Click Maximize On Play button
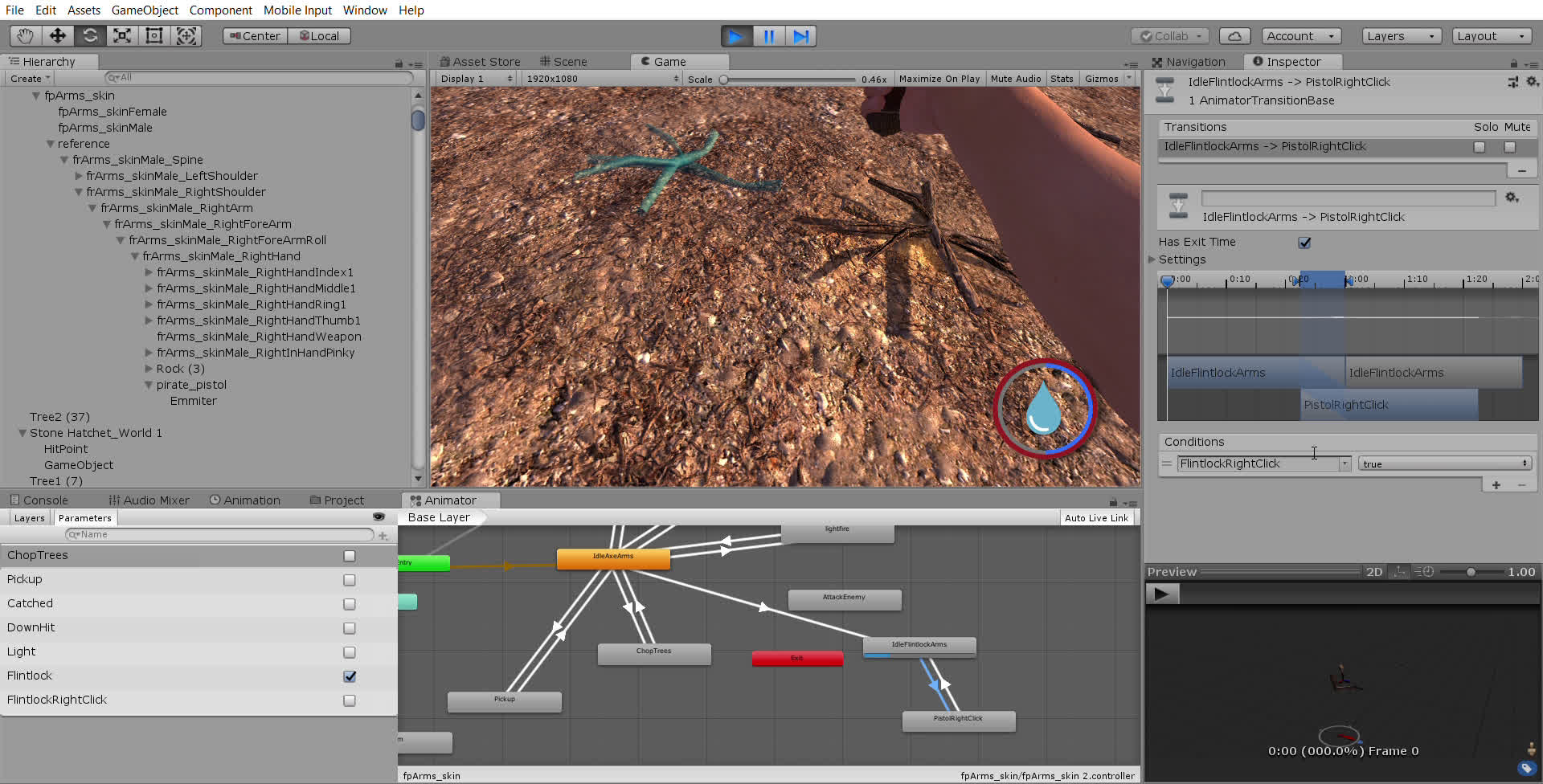Image resolution: width=1543 pixels, height=784 pixels. pos(939,79)
